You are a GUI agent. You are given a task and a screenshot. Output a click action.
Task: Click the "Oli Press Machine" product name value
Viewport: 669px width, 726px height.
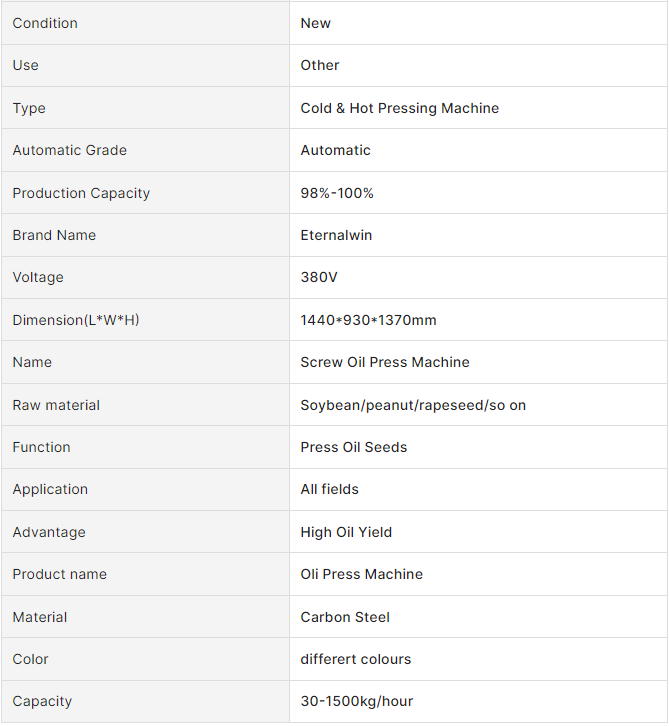(x=361, y=574)
